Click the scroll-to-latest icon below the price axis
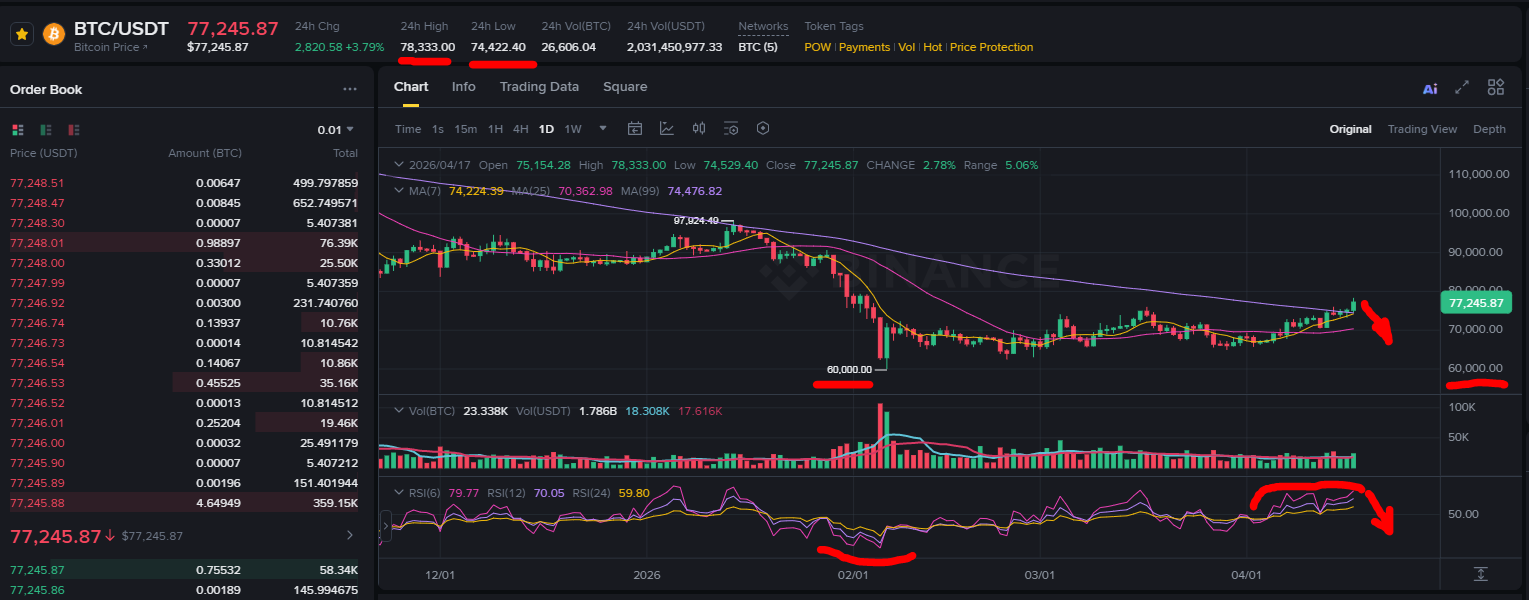Viewport: 1529px width, 600px height. [x=1481, y=574]
